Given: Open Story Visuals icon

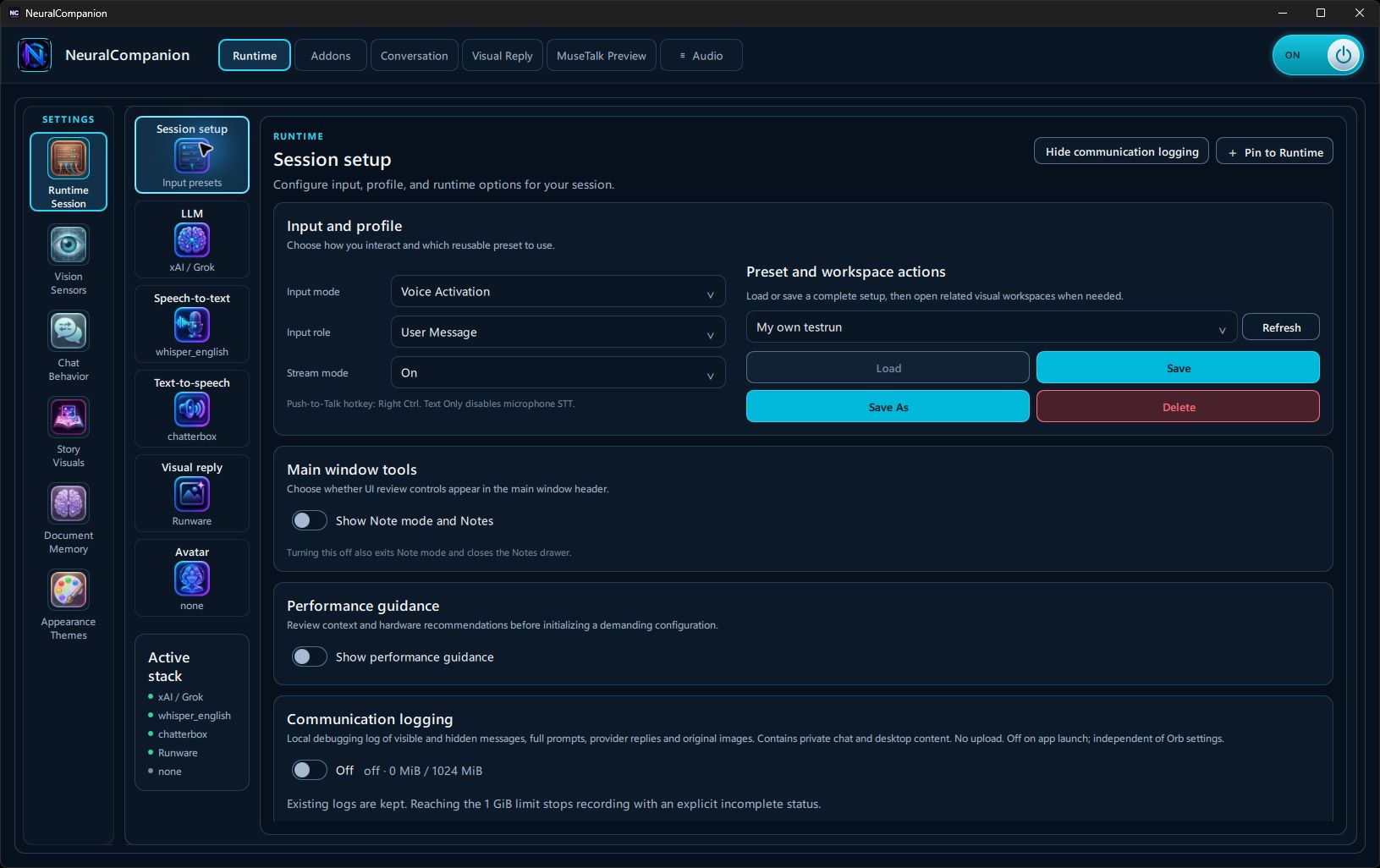Looking at the screenshot, I should pyautogui.click(x=69, y=418).
